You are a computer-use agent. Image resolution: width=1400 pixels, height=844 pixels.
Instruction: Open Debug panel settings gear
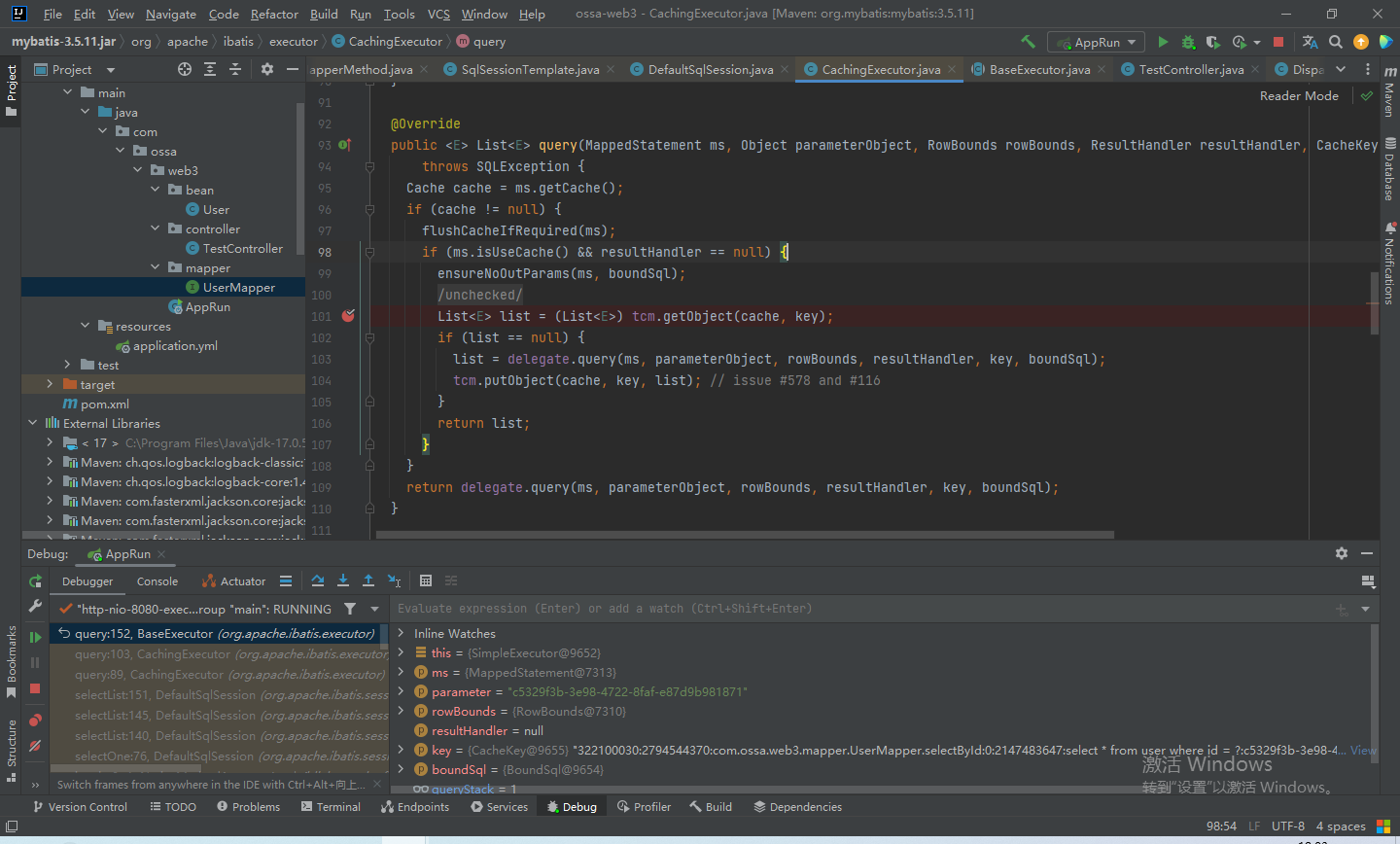coord(1342,553)
